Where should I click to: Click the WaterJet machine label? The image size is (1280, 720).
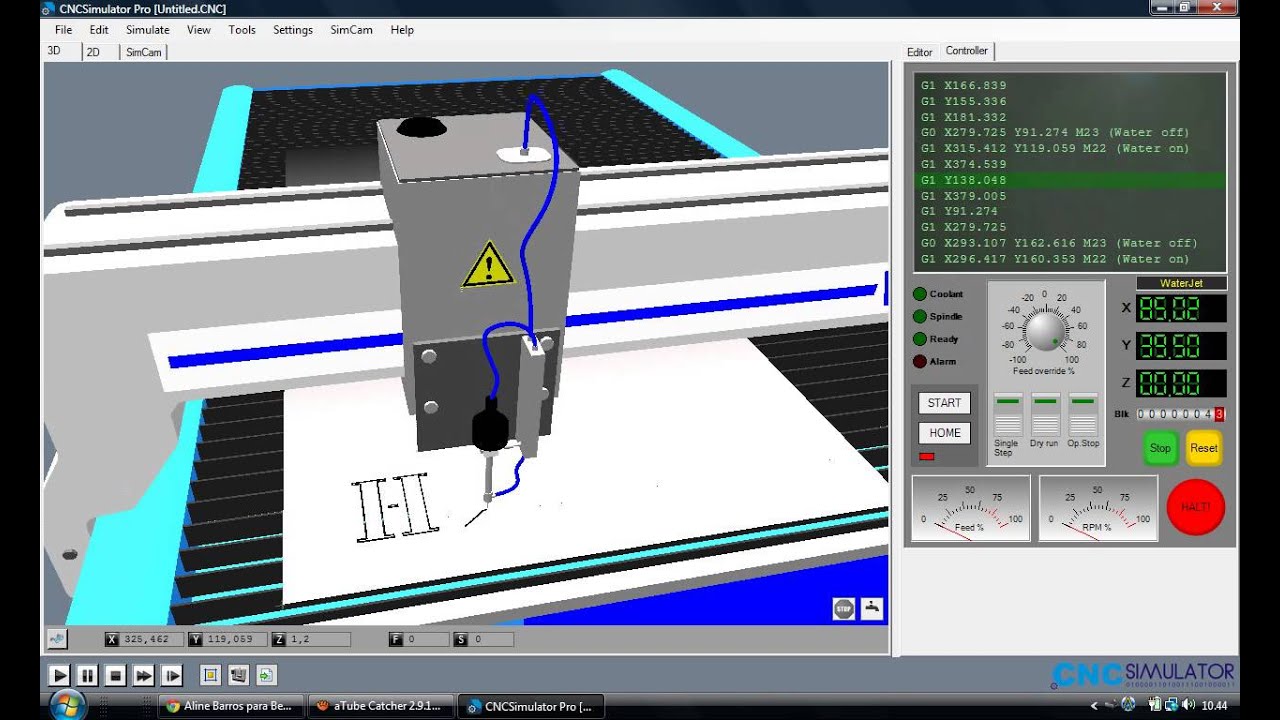click(x=1181, y=283)
